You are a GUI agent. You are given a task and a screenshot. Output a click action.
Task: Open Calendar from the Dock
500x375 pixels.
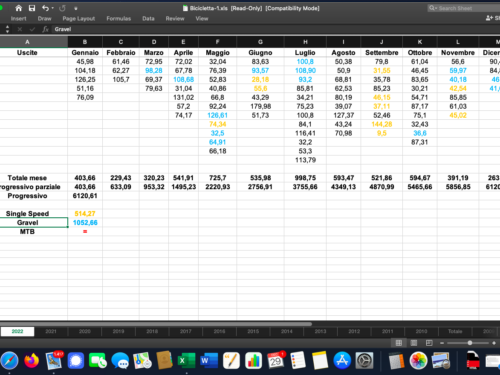coord(276,361)
